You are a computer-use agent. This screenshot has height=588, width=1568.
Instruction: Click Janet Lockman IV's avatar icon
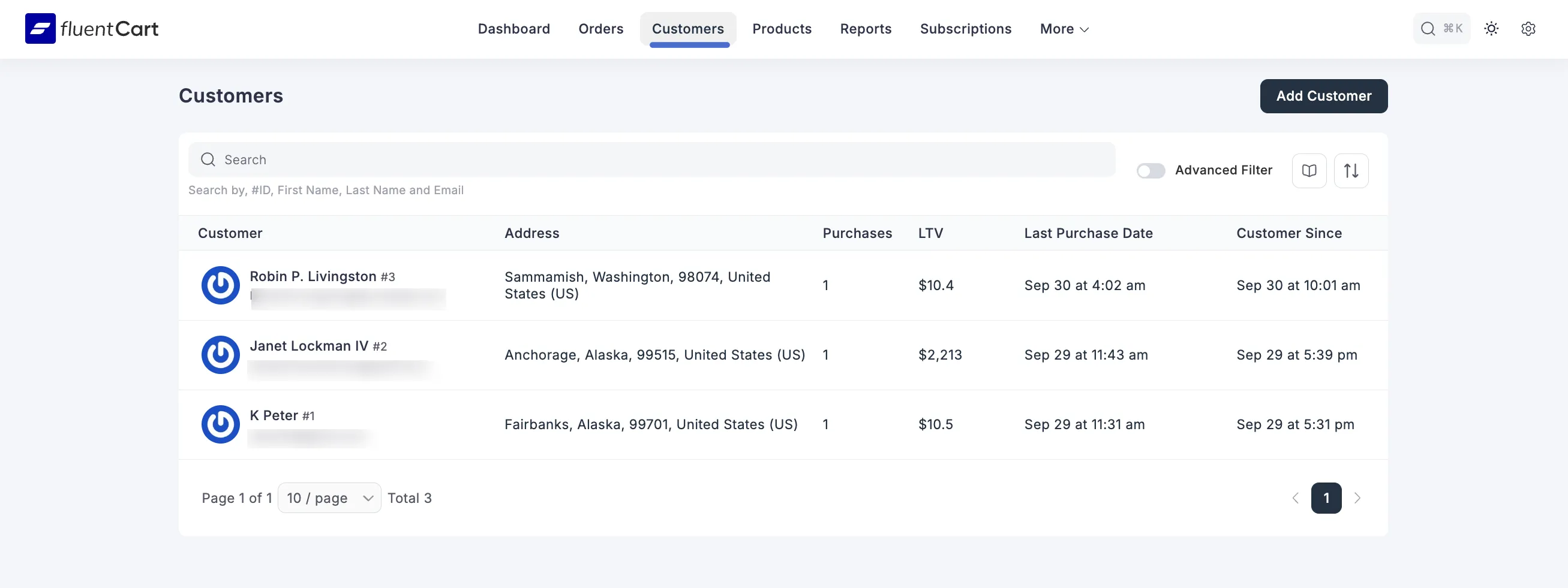tap(220, 354)
